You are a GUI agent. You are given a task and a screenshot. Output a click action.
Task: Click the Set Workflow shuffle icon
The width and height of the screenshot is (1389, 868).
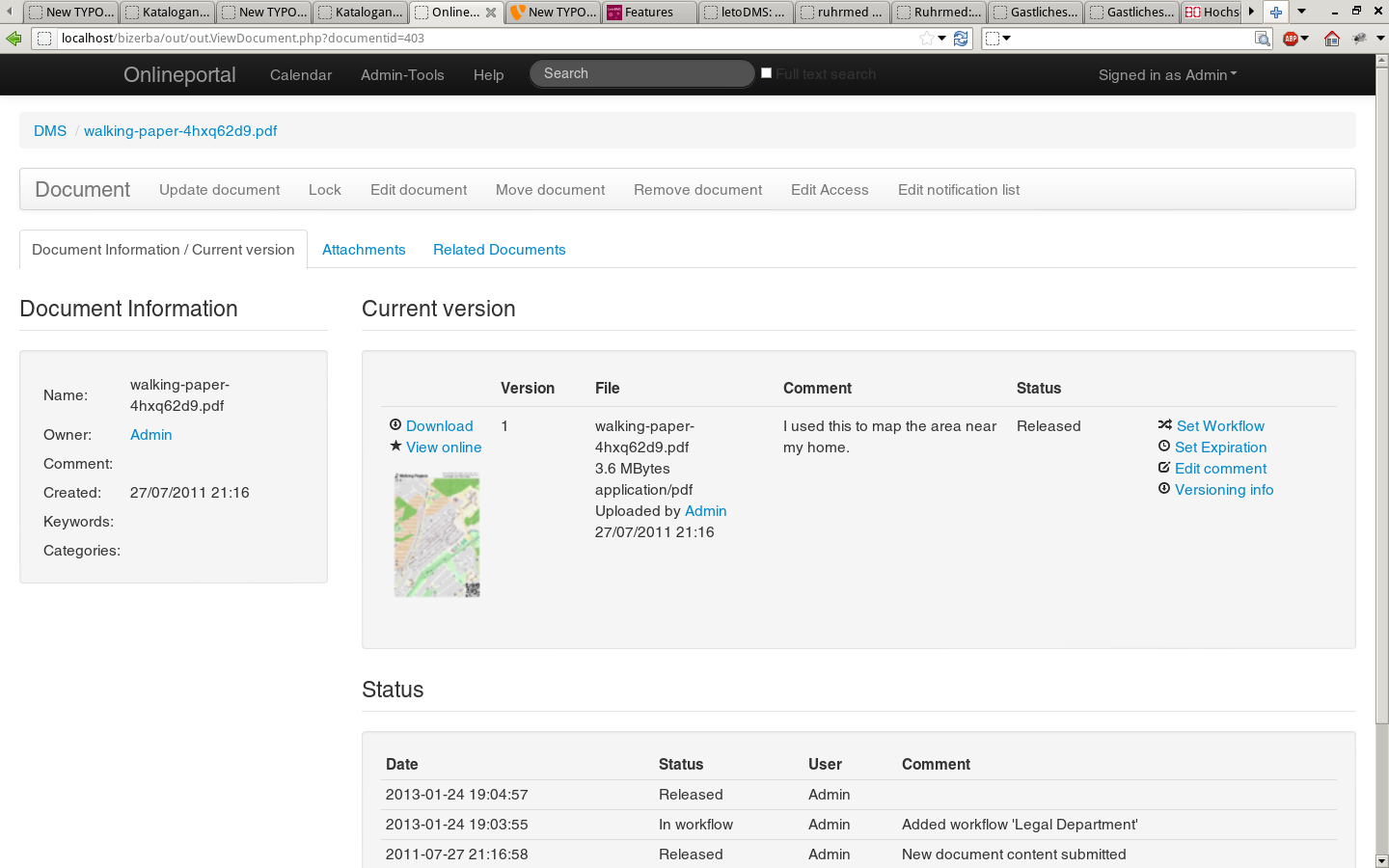1165,425
